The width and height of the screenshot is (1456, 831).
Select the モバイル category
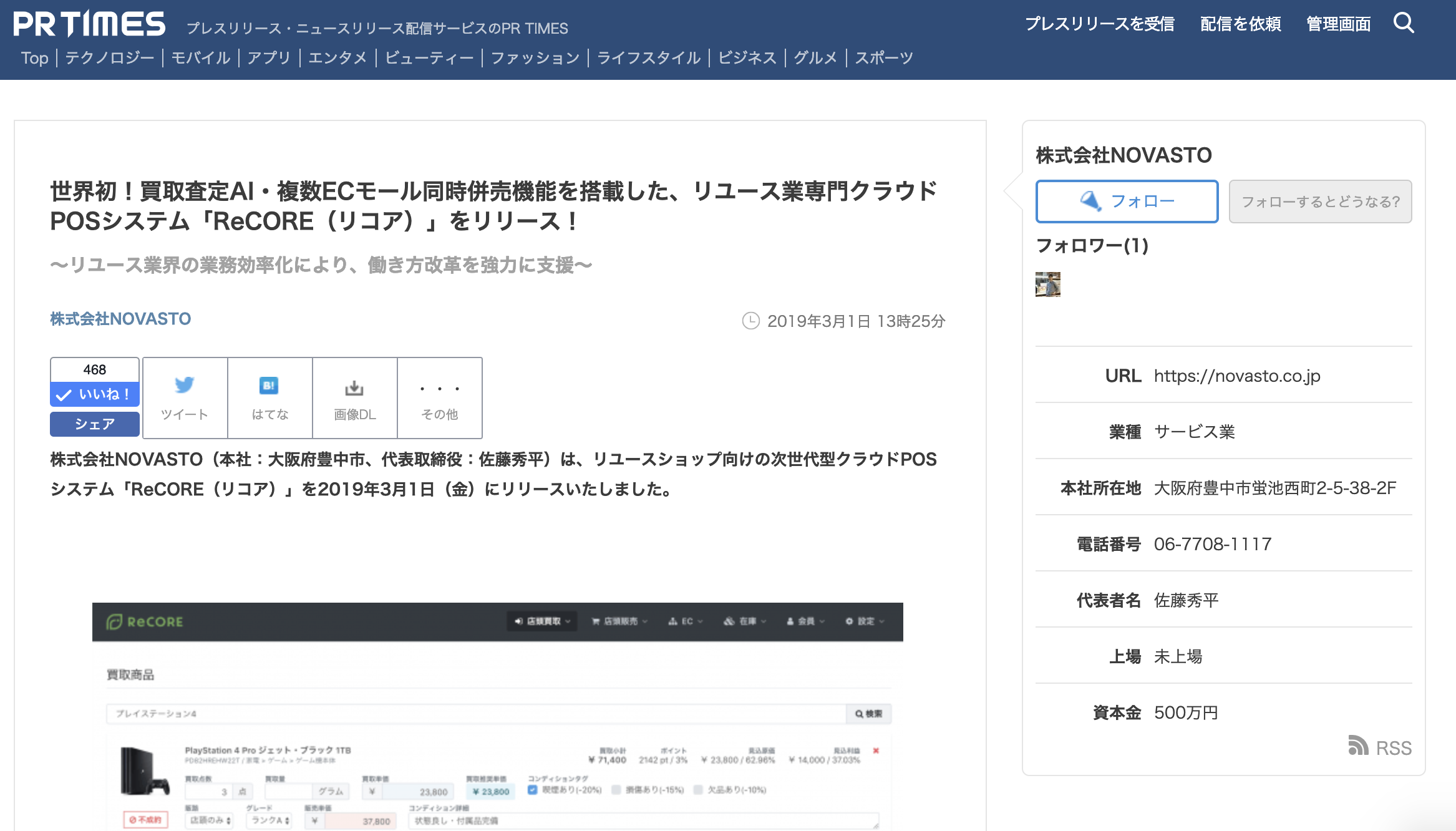tap(201, 58)
